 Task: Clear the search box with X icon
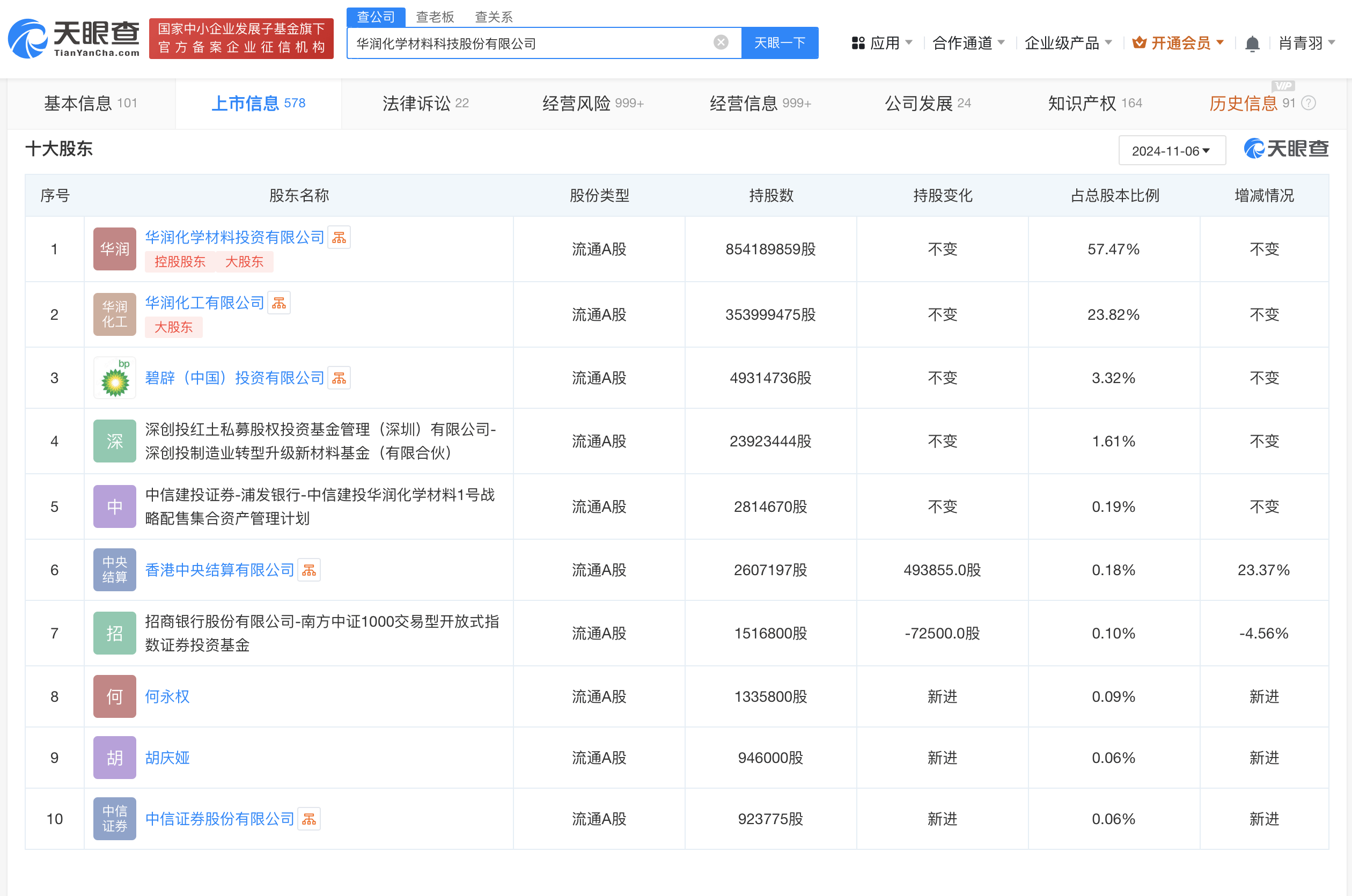tap(721, 42)
